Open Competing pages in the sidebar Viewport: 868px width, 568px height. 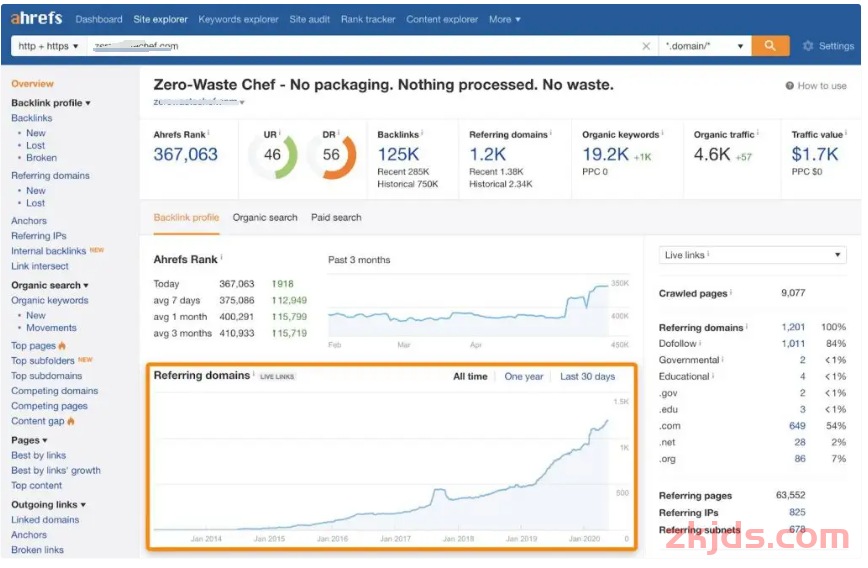click(x=49, y=408)
